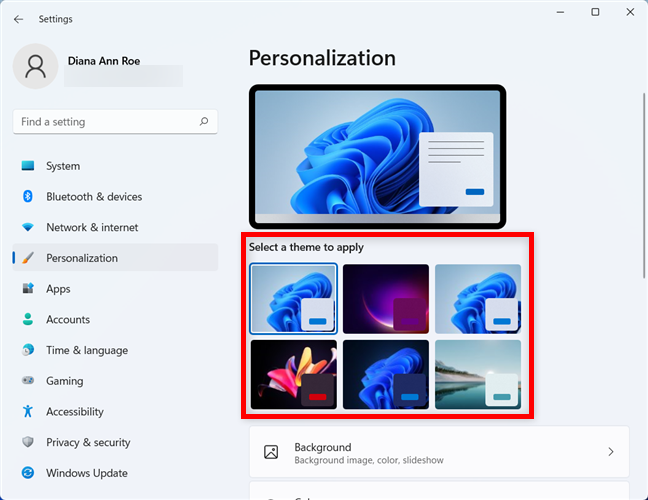This screenshot has height=500, width=648.
Task: Go to Accounts settings
Action: point(115,319)
